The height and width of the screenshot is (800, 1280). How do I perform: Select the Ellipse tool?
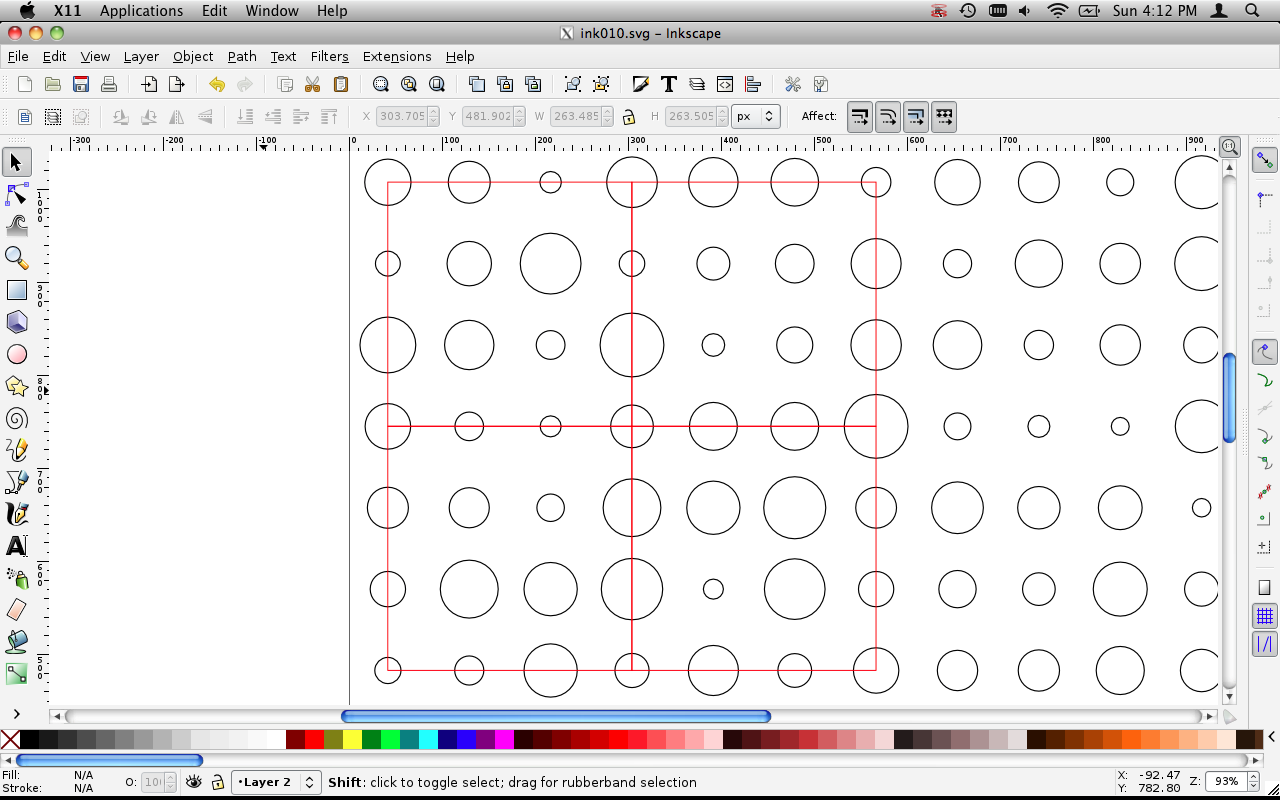click(x=17, y=354)
